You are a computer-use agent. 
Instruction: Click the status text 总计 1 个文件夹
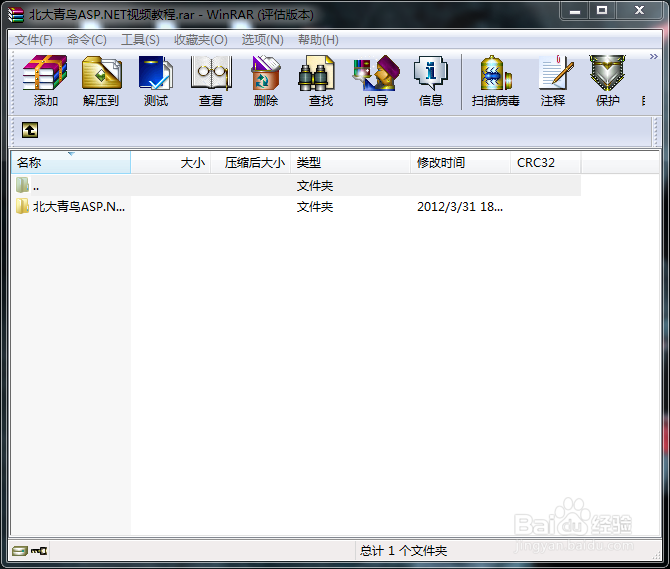coord(403,551)
